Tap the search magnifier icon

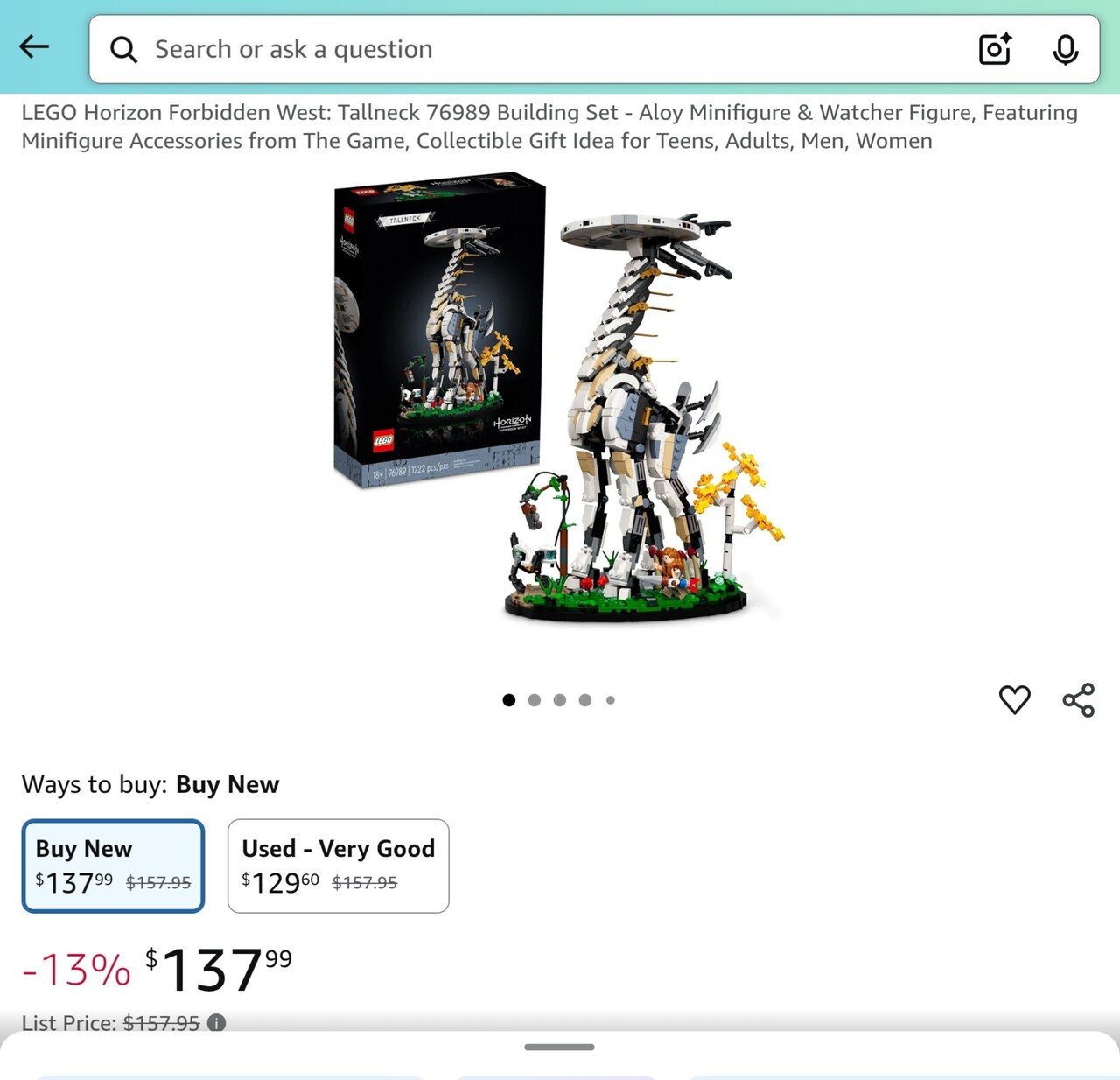tap(123, 50)
